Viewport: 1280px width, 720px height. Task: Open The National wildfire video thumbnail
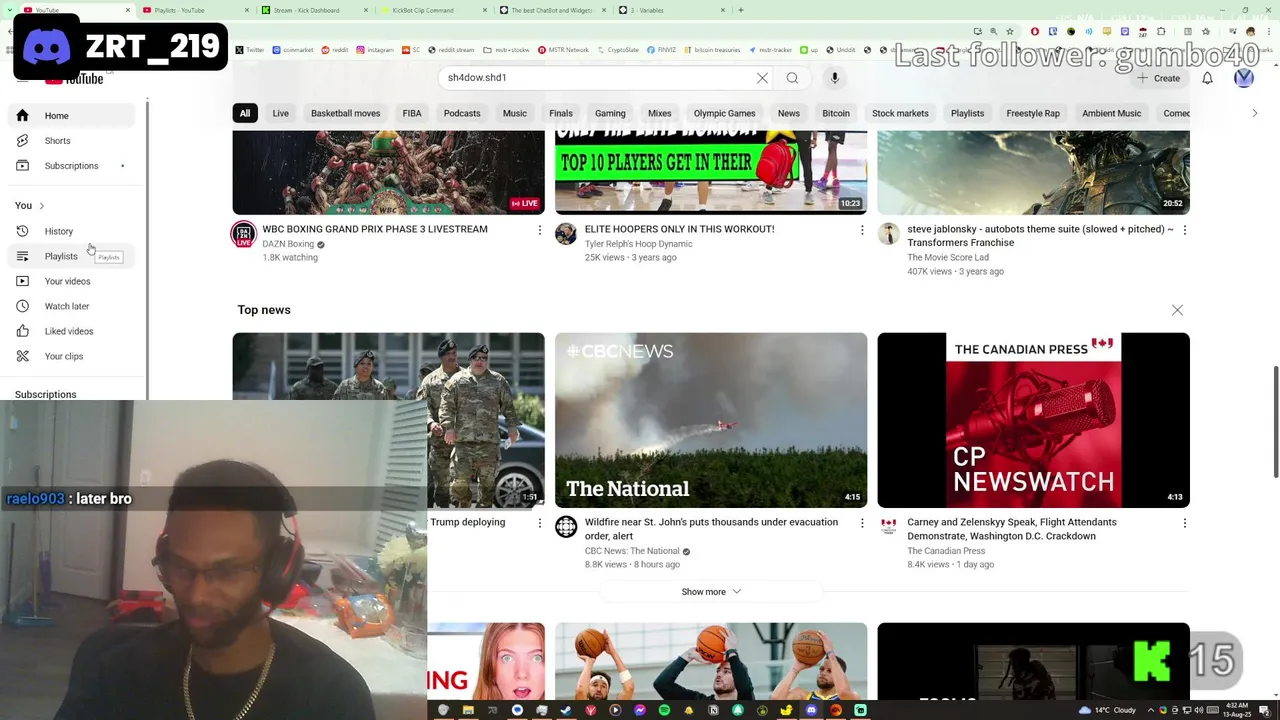pos(711,420)
